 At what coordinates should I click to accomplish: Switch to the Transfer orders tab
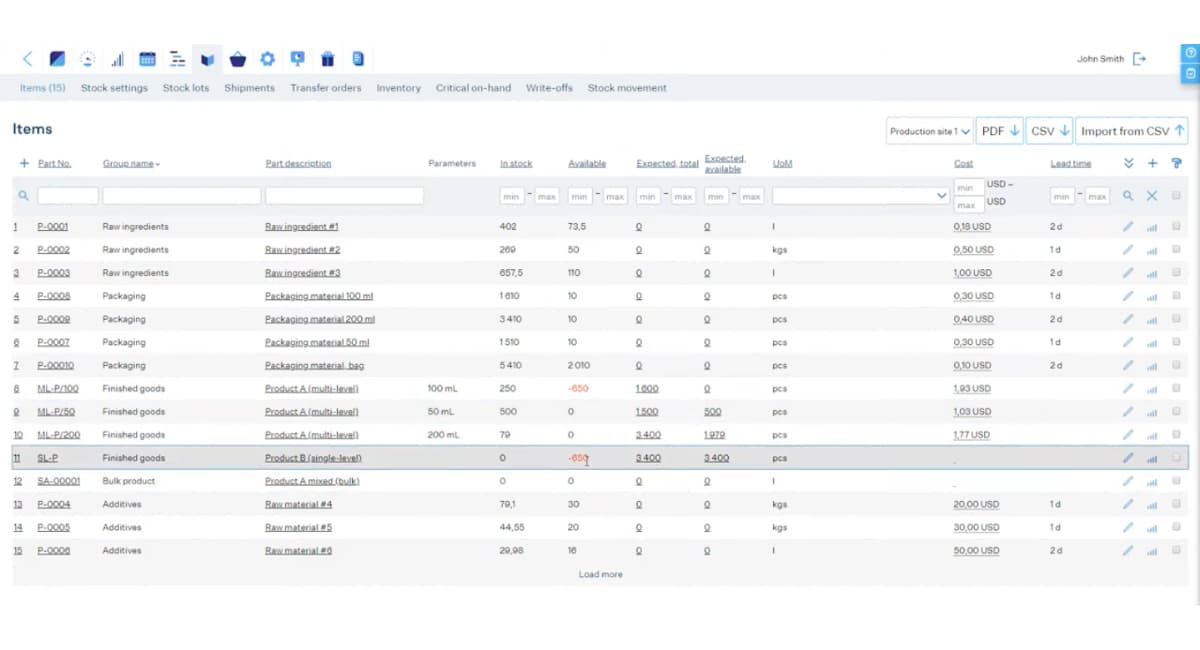326,88
